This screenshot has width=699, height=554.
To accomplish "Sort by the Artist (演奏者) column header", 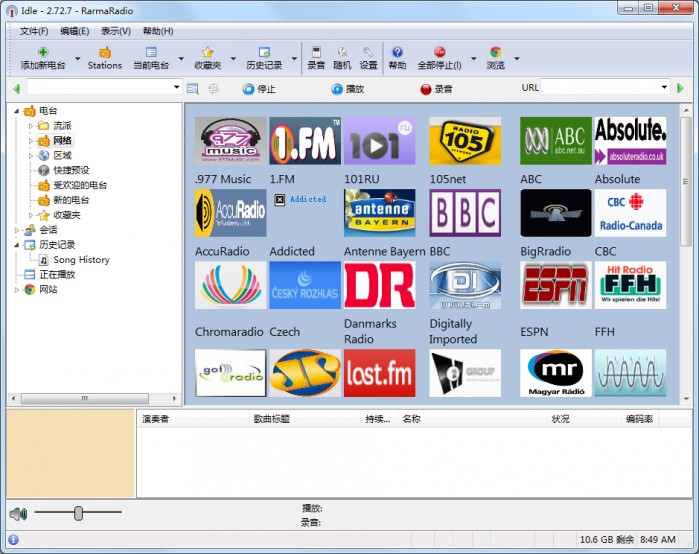I will (x=193, y=419).
